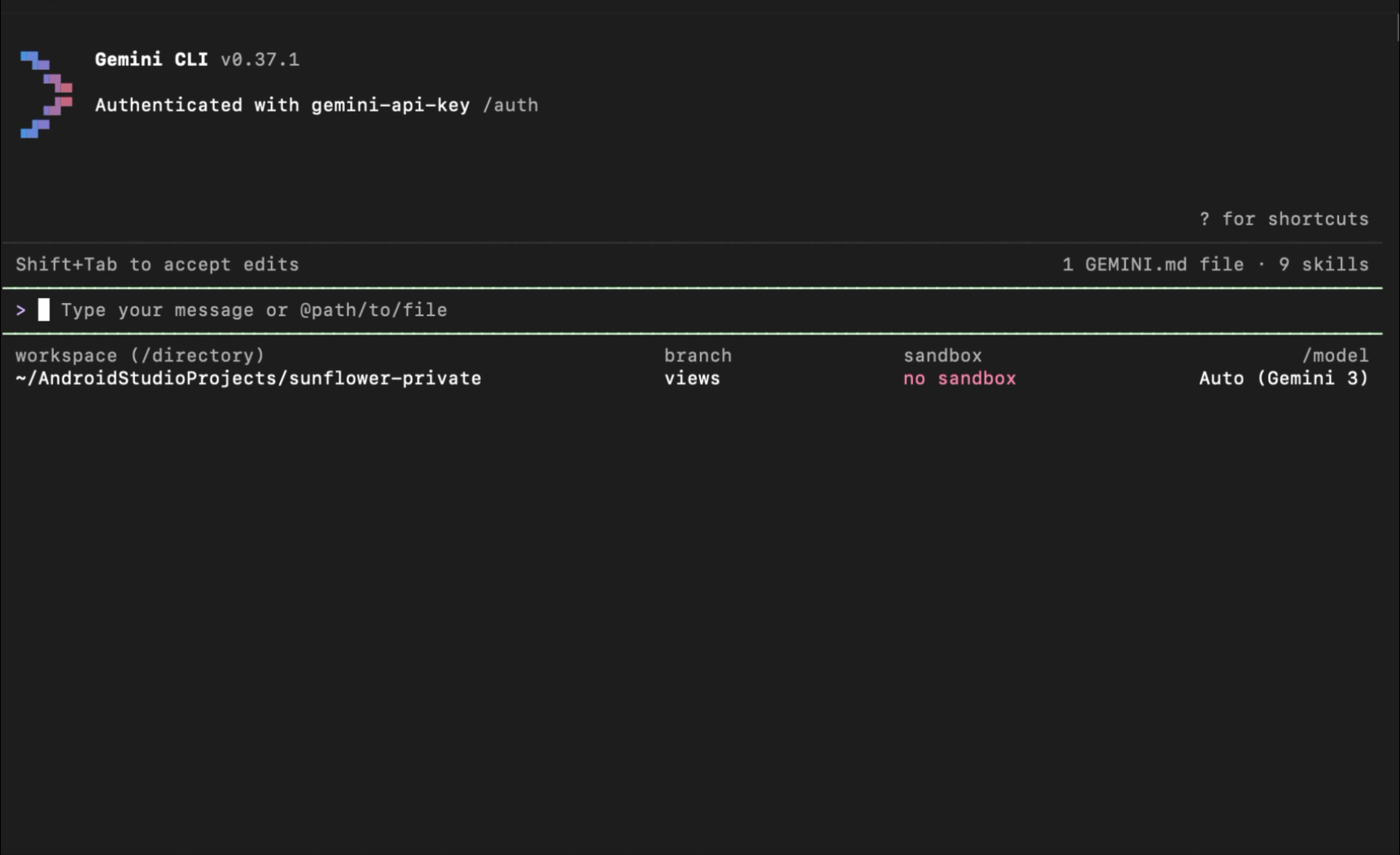Viewport: 1400px width, 855px height.
Task: Click the prompt chevron symbol
Action: pos(20,309)
